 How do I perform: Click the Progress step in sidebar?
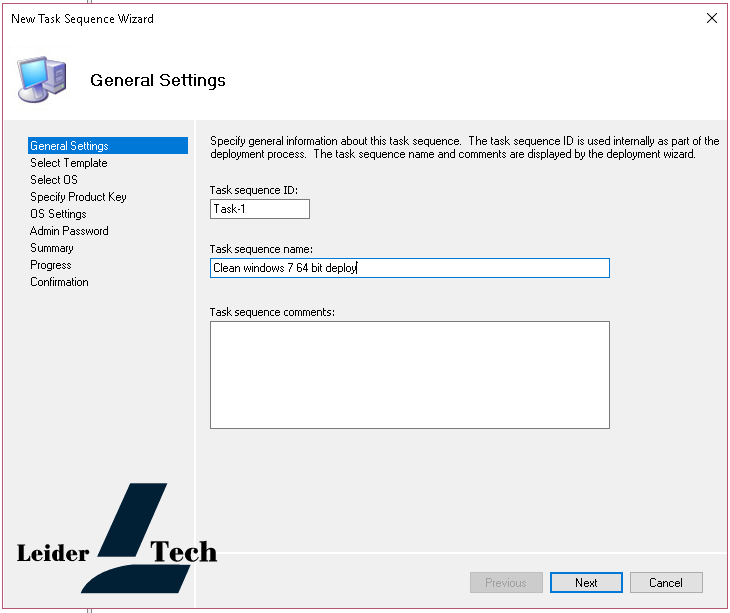(x=50, y=265)
